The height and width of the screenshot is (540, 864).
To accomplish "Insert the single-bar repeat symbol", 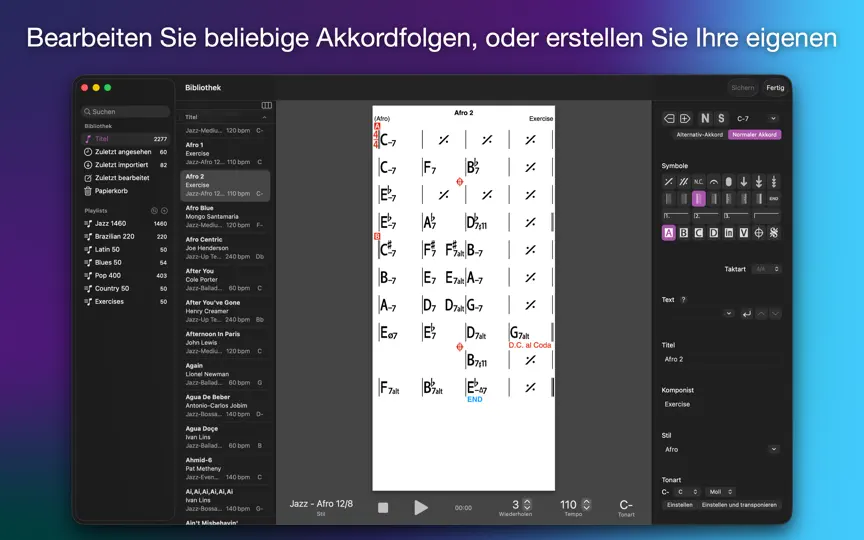I will [x=668, y=182].
